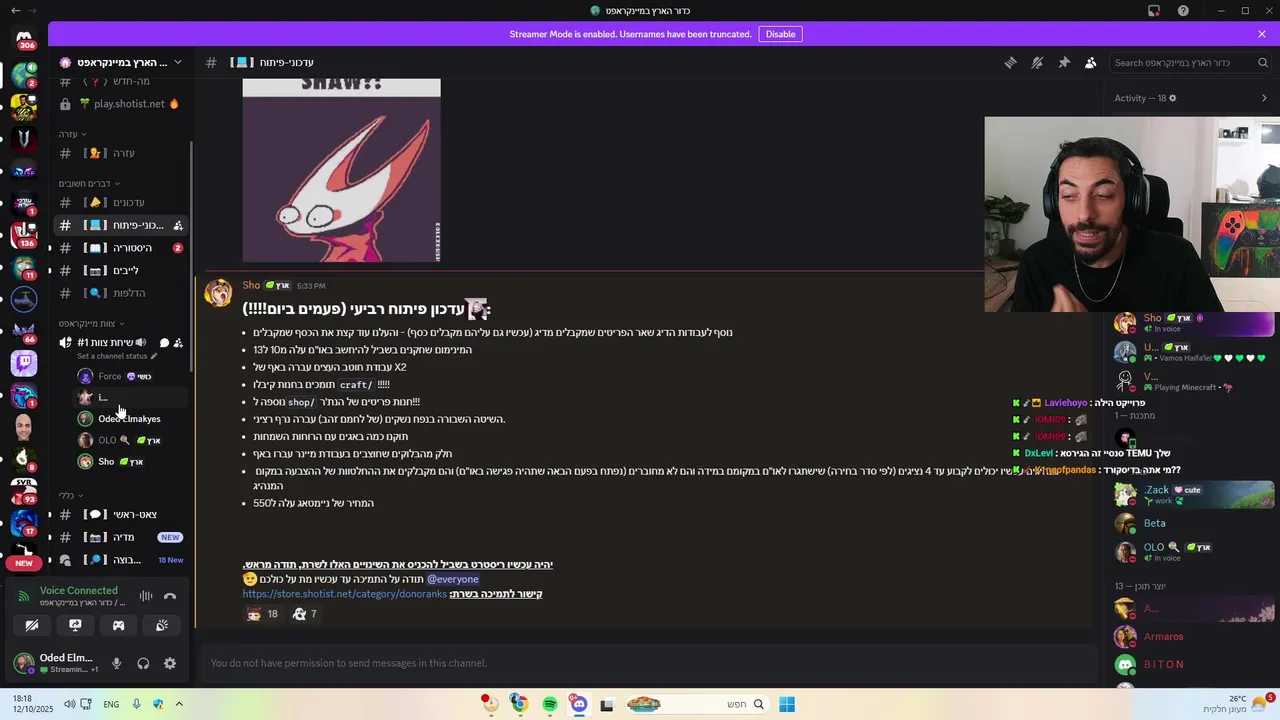This screenshot has height=720, width=1280.
Task: Collapse the דברים חשובים category
Action: [x=89, y=183]
